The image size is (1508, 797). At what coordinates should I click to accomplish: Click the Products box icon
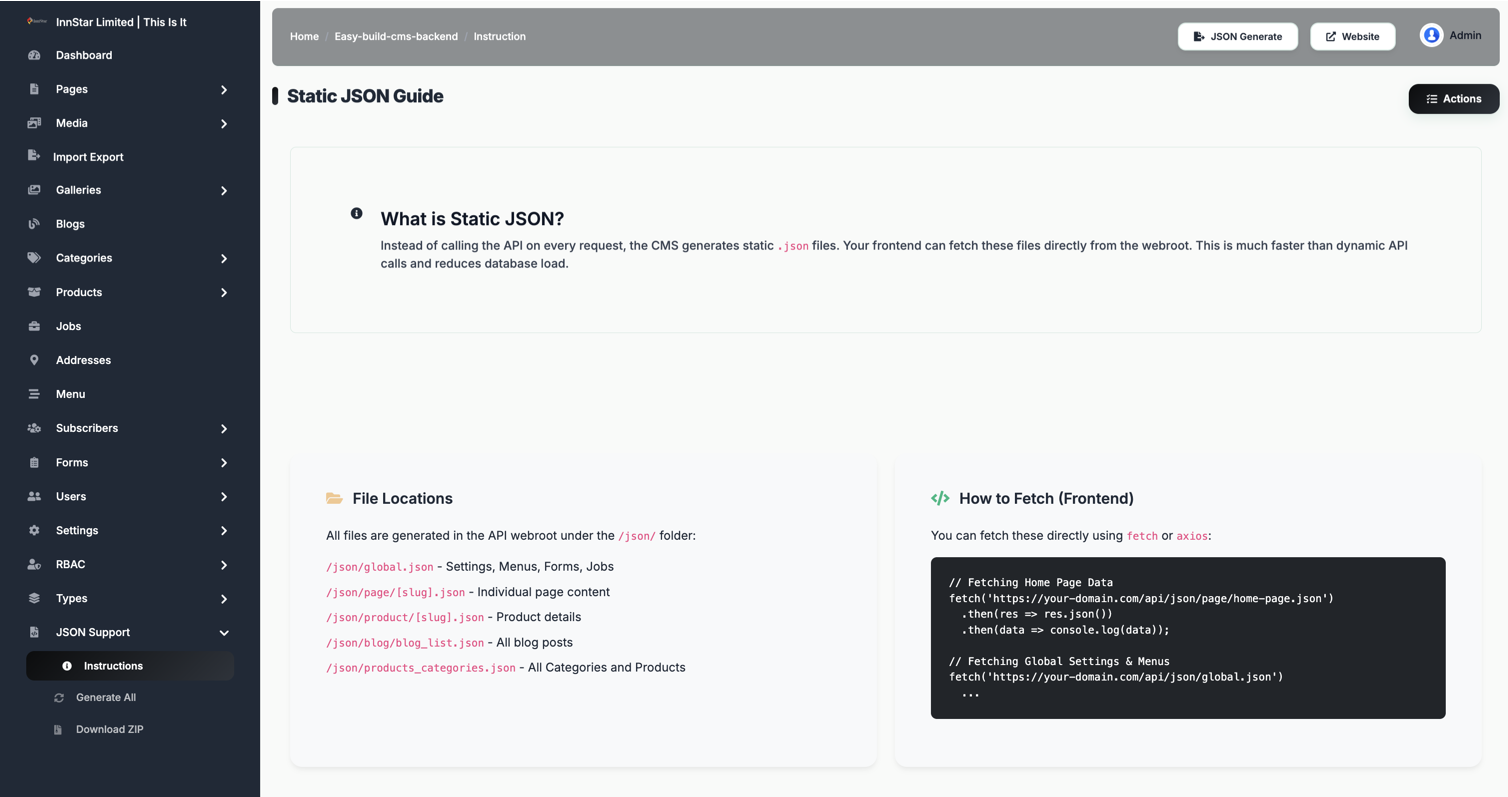[x=34, y=292]
